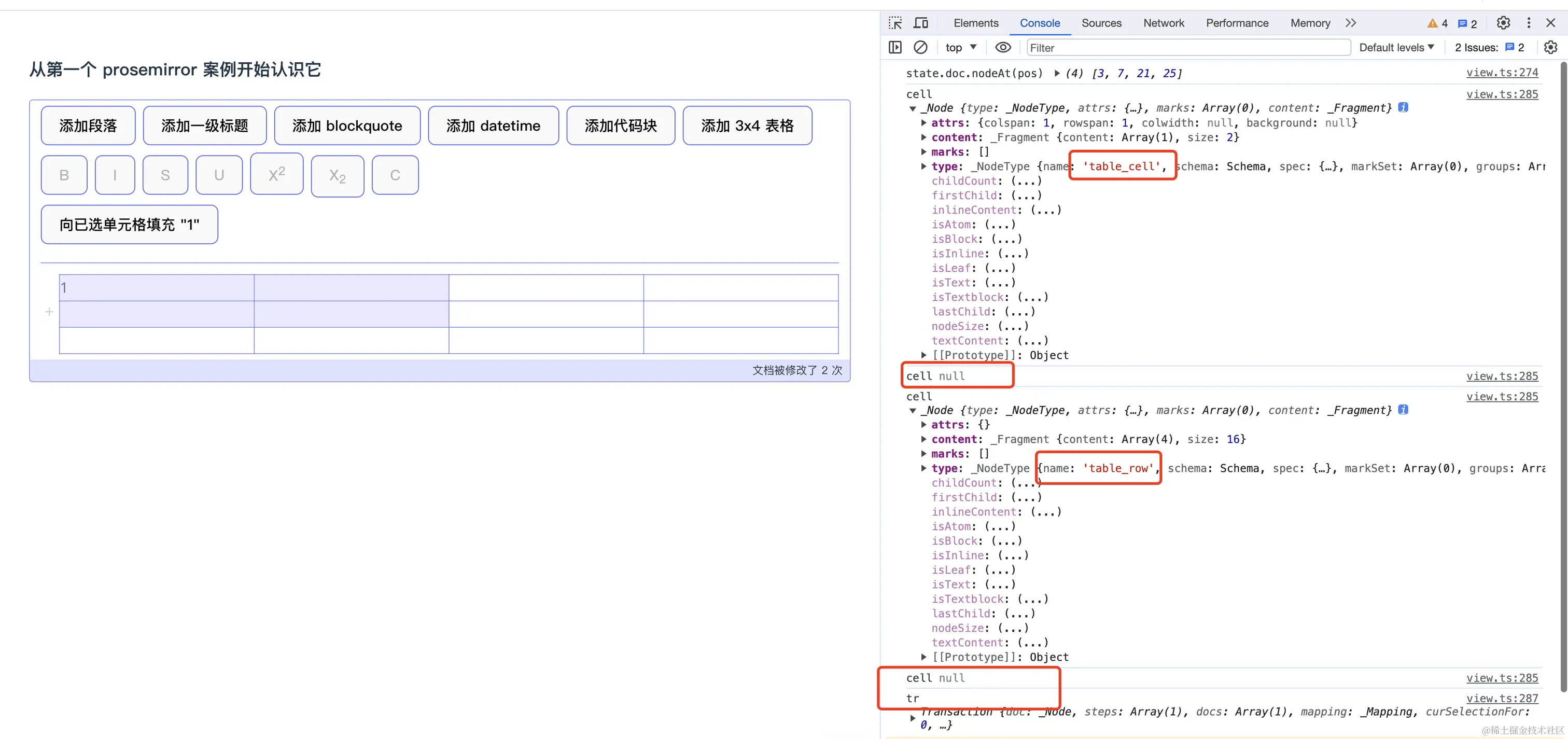Image resolution: width=1568 pixels, height=739 pixels.
Task: Close the DevTools panel
Action: click(1550, 23)
